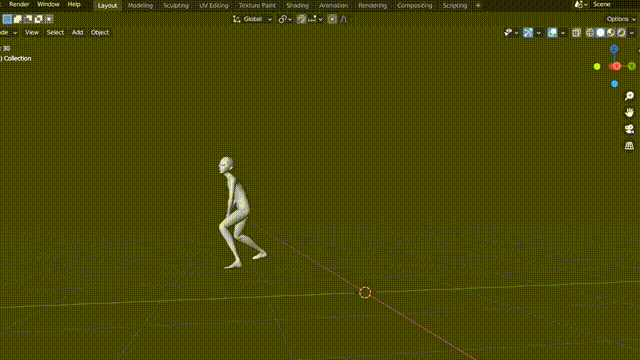Select wireframe viewport shading
This screenshot has width=640, height=360.
(x=590, y=33)
